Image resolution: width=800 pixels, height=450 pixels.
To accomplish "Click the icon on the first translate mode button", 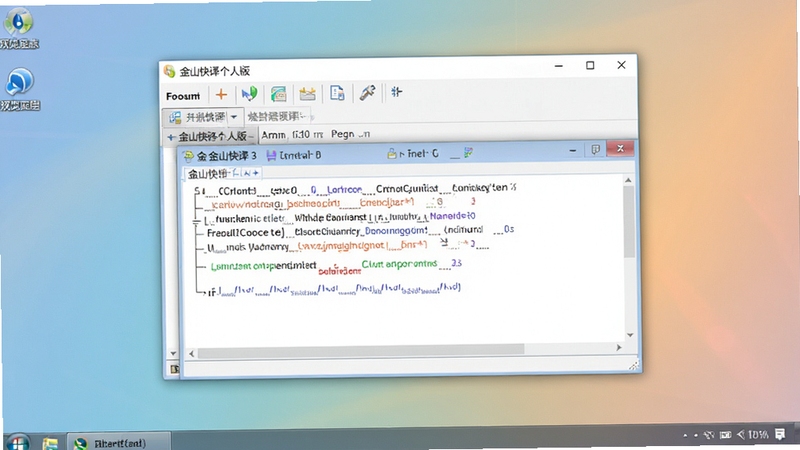I will [175, 118].
